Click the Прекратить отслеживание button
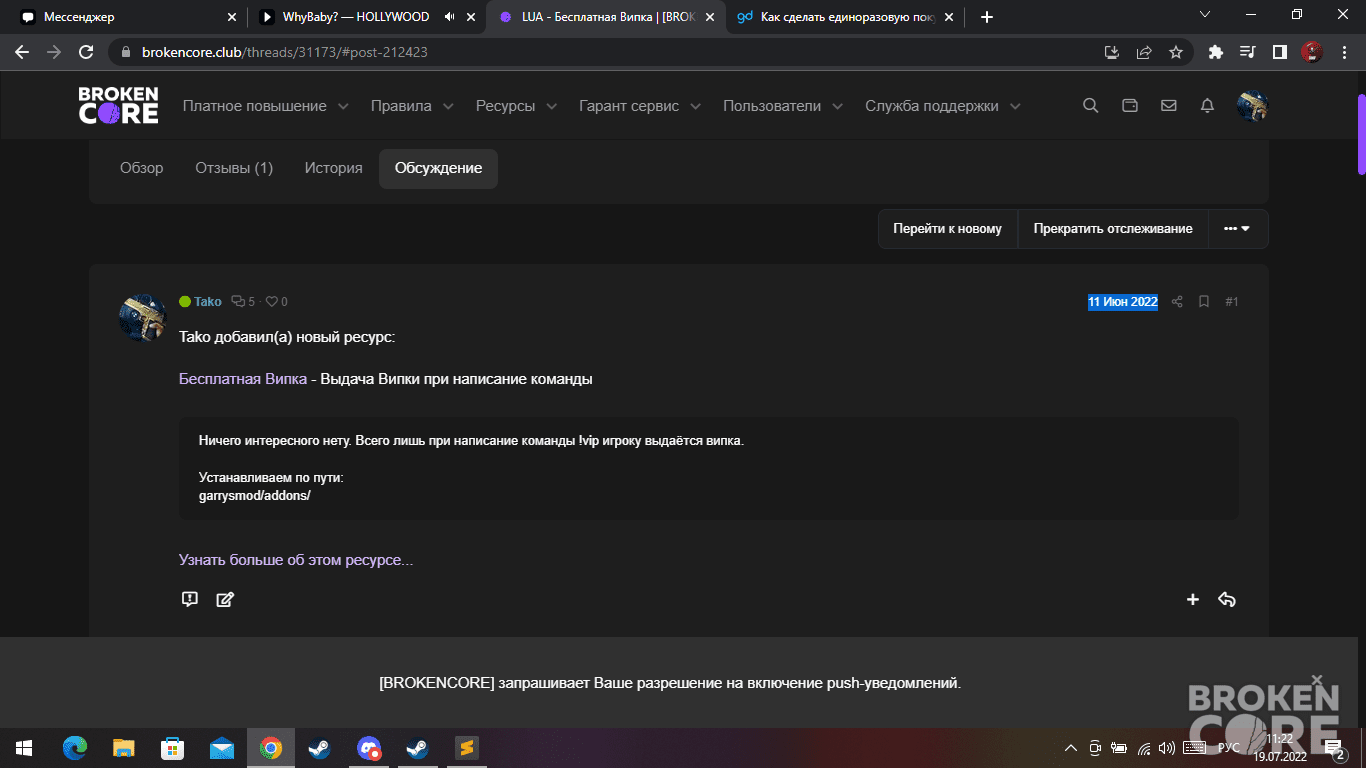The image size is (1366, 768). pyautogui.click(x=1113, y=229)
